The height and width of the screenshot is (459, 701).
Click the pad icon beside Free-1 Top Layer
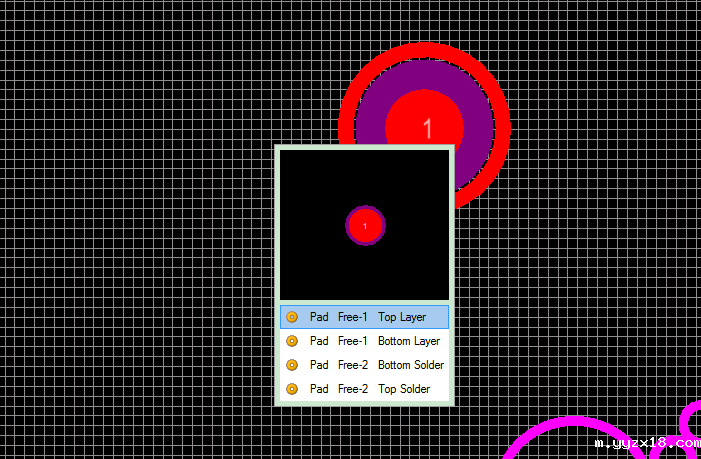[292, 317]
